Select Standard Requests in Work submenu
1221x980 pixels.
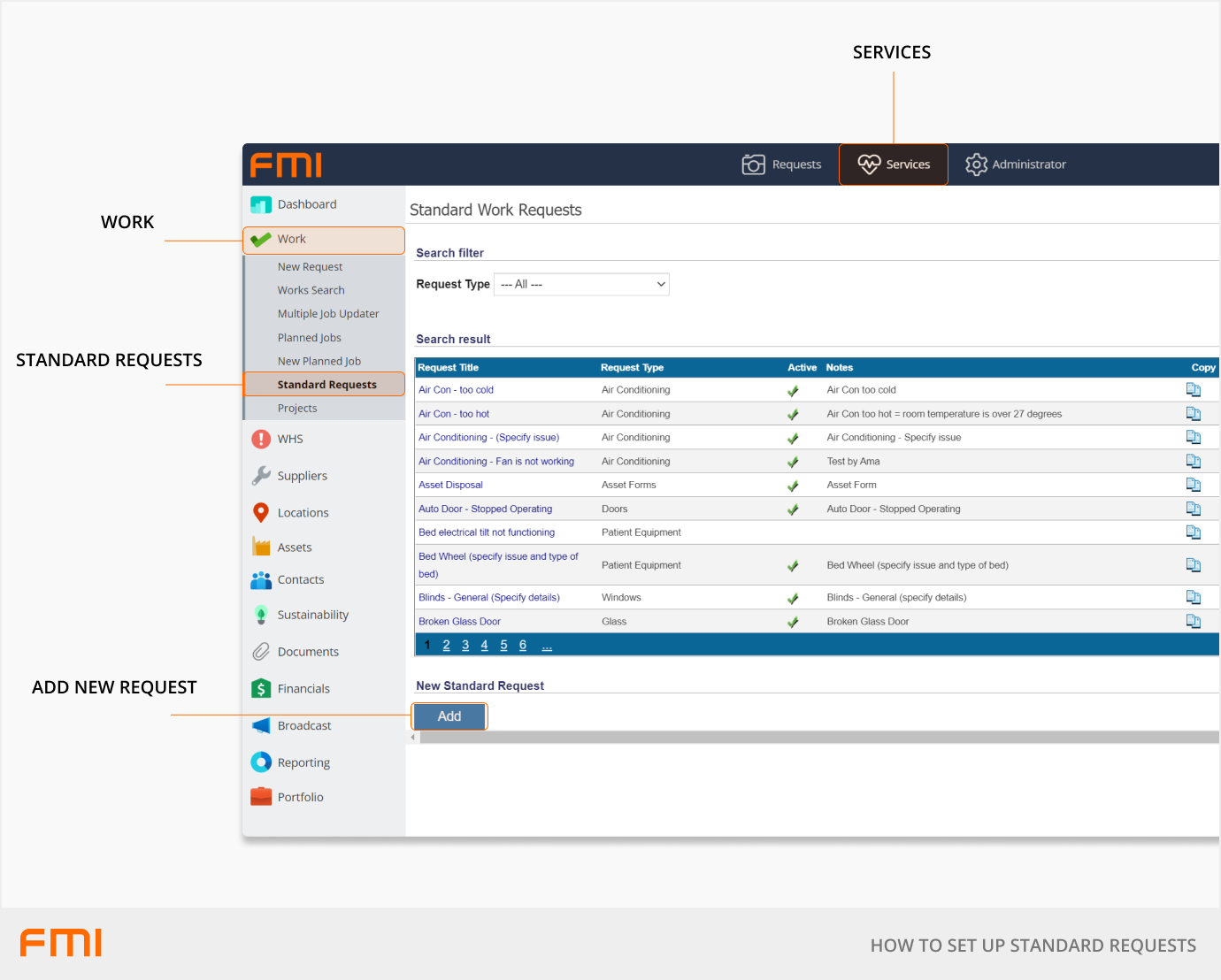coord(326,385)
